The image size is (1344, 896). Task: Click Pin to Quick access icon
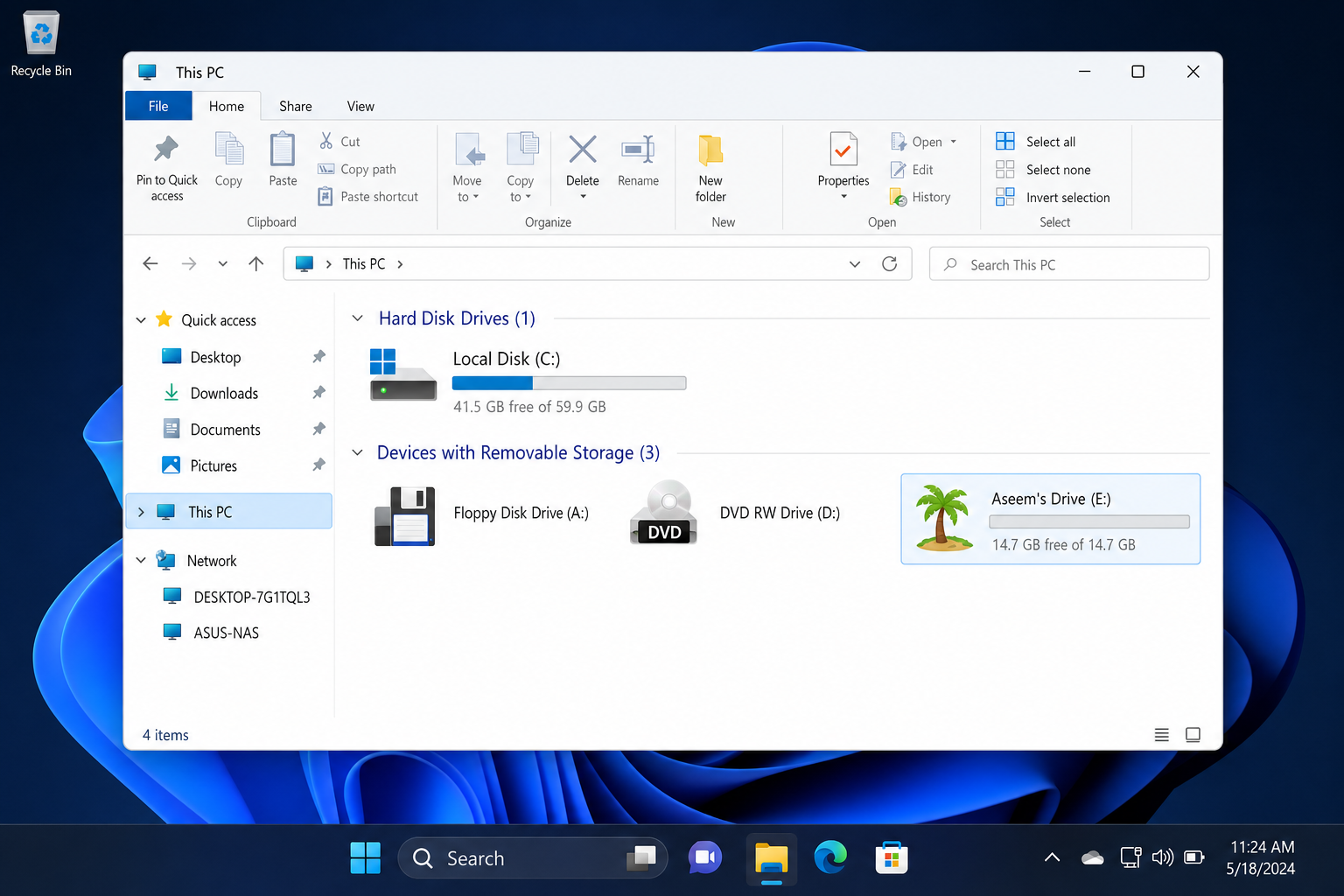(166, 149)
